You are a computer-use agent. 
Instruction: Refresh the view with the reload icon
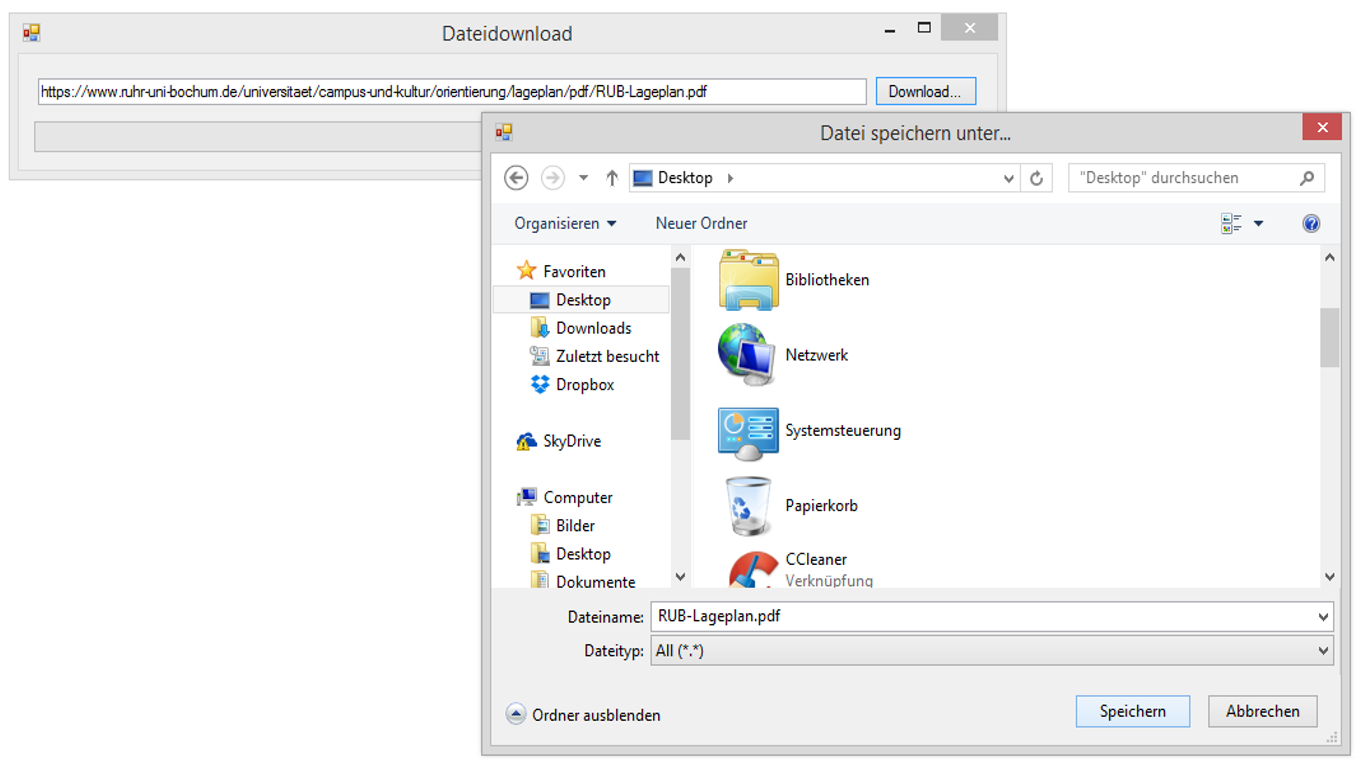pyautogui.click(x=1037, y=177)
